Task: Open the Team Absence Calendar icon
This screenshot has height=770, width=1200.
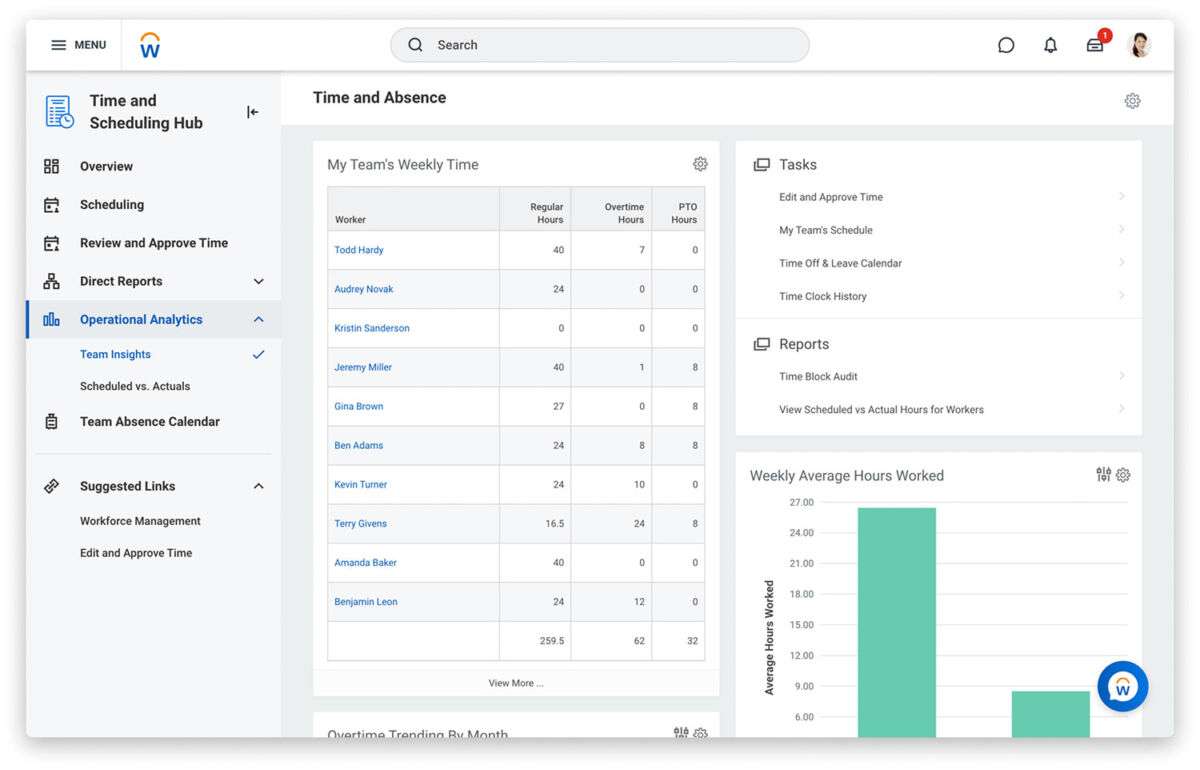Action: 52,421
